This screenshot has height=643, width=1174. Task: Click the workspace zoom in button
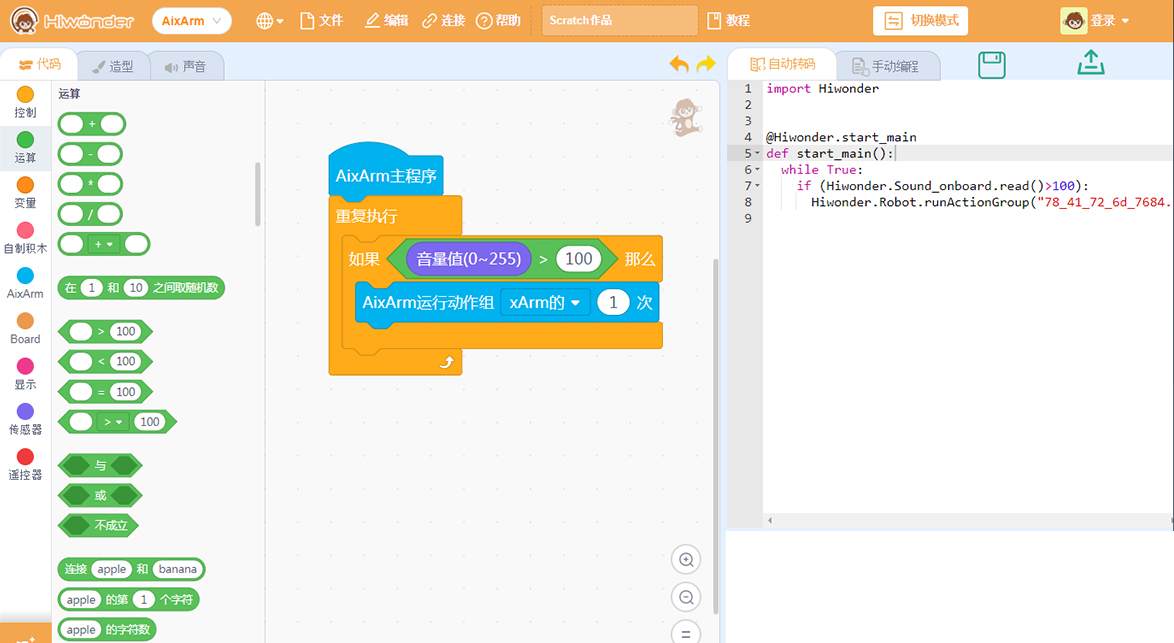coord(686,559)
